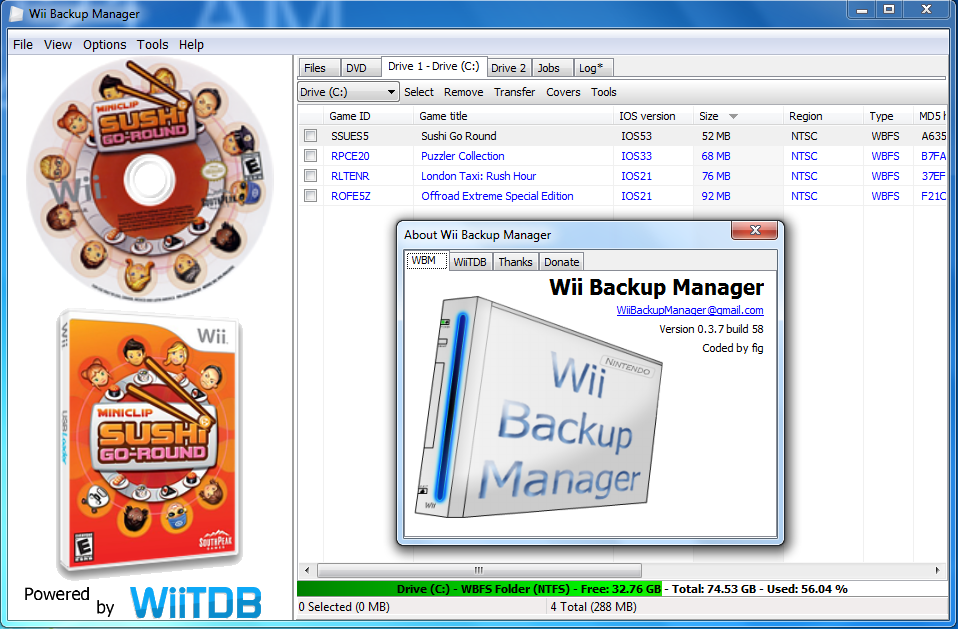Click the 92 MB size cell
The width and height of the screenshot is (958, 629).
(x=716, y=196)
